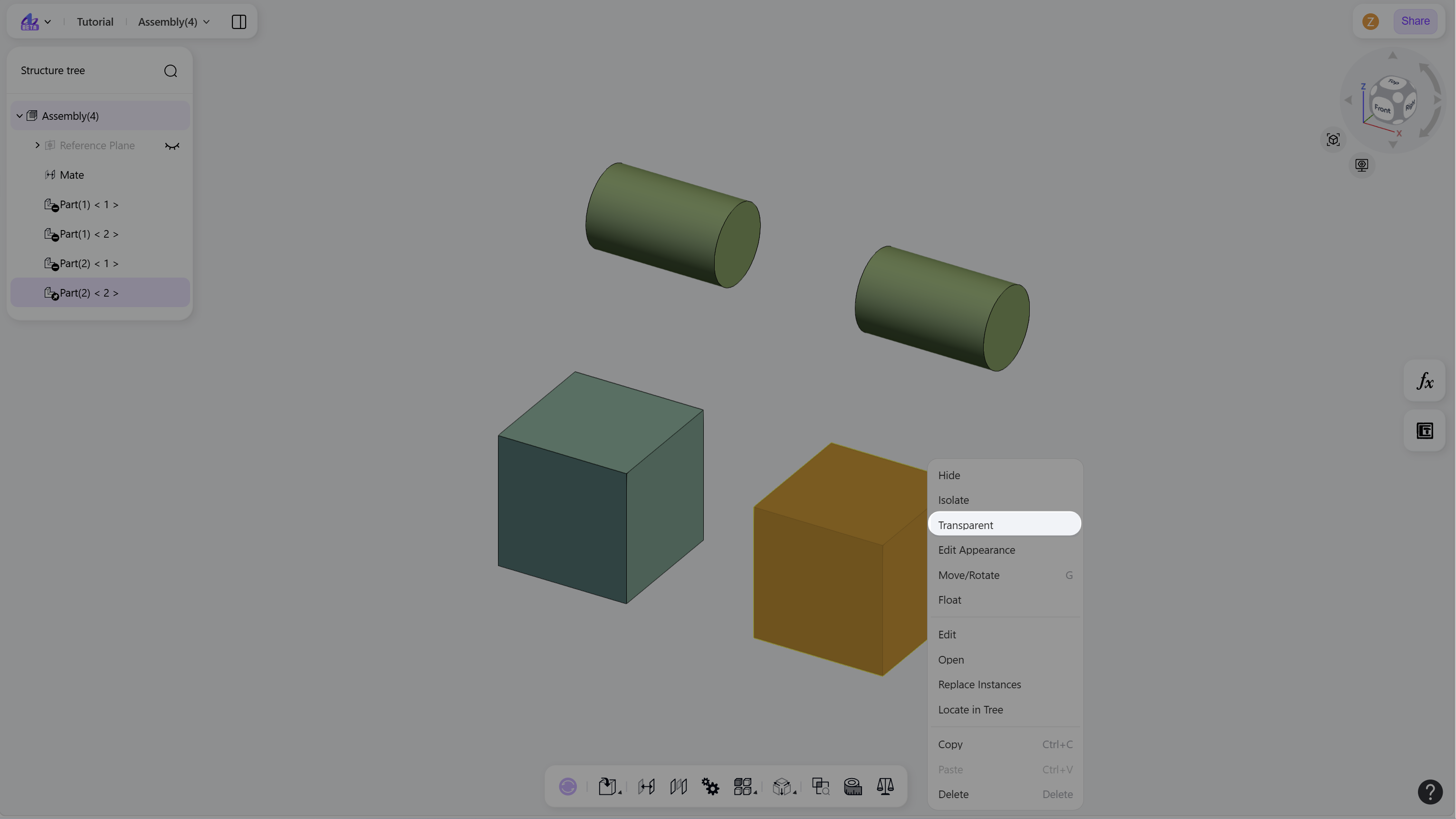Open the gears icon in bottom toolbar
The height and width of the screenshot is (819, 1456).
710,786
